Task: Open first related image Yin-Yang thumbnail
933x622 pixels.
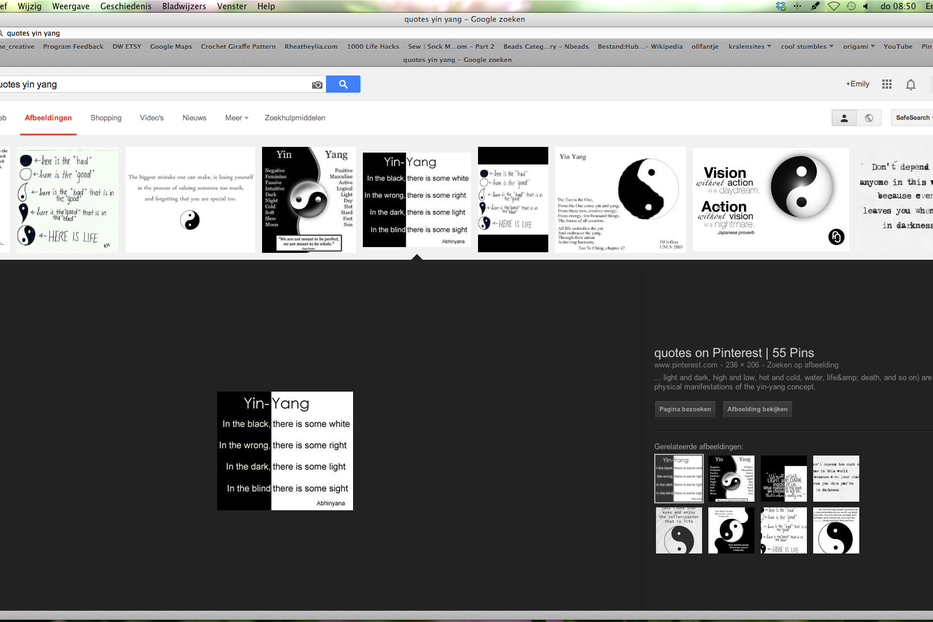Action: point(679,479)
